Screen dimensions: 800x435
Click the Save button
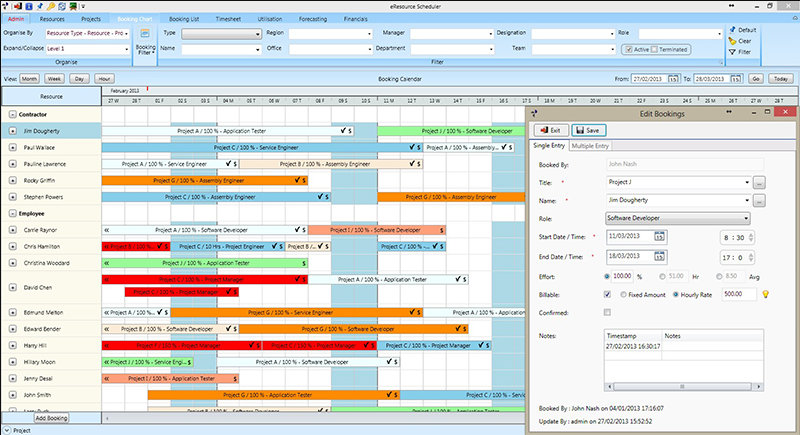click(x=587, y=130)
